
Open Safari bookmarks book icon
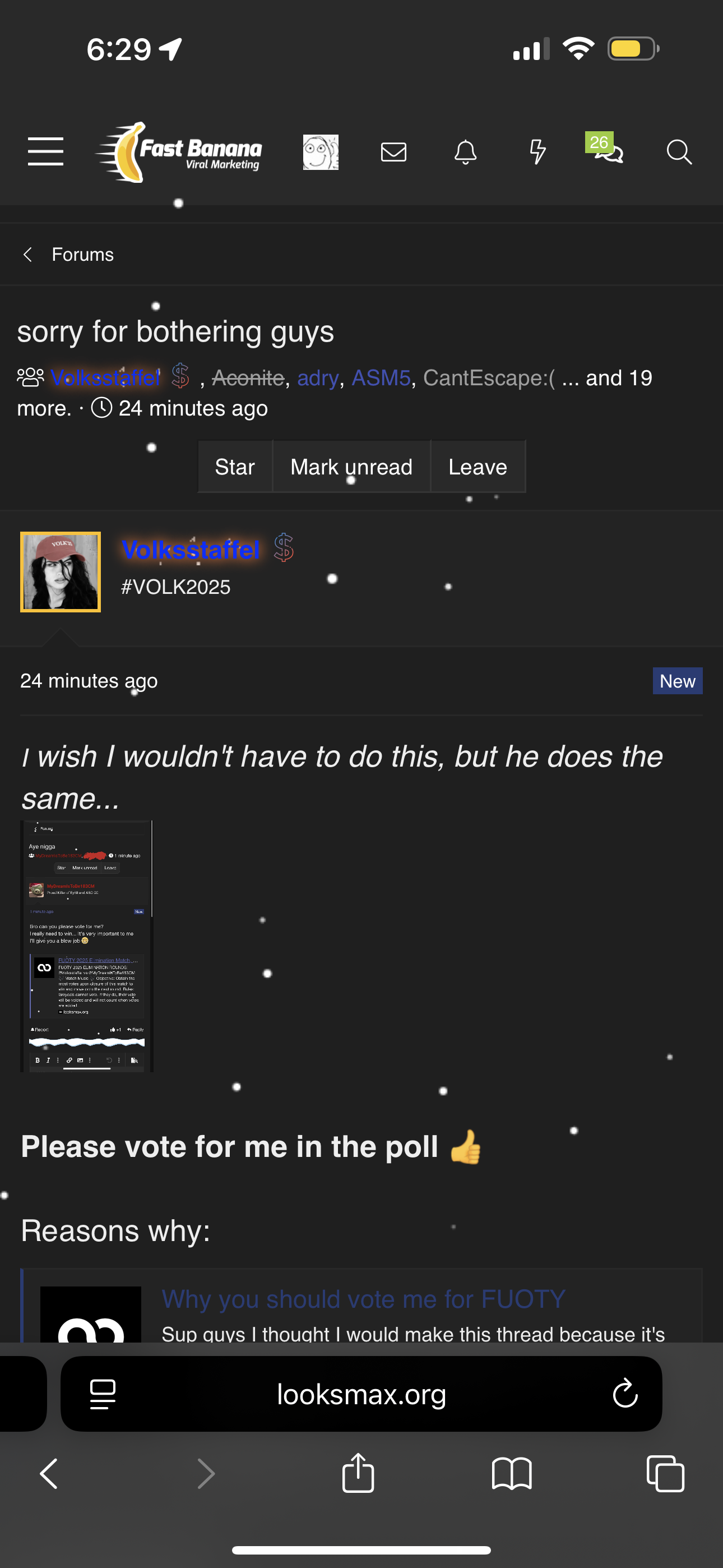pos(511,1474)
